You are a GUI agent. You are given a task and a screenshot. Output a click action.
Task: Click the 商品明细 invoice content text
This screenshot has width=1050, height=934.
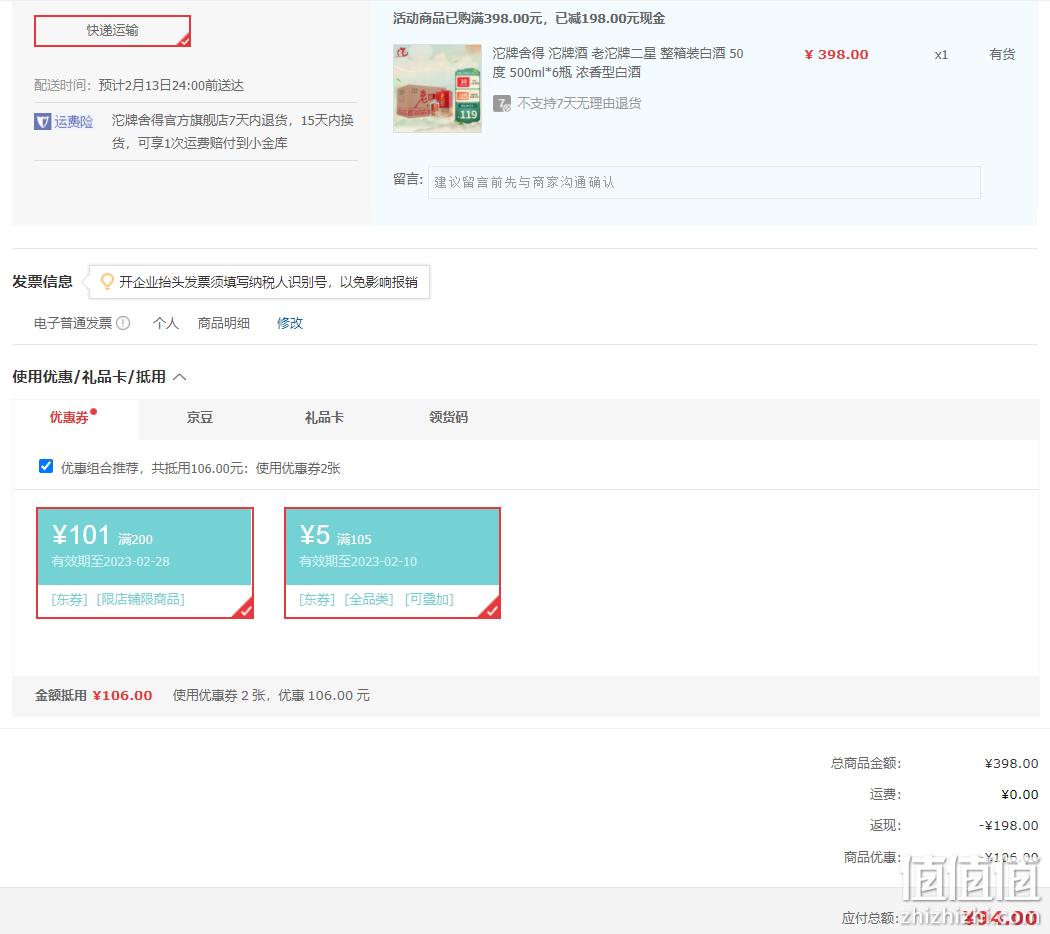224,323
